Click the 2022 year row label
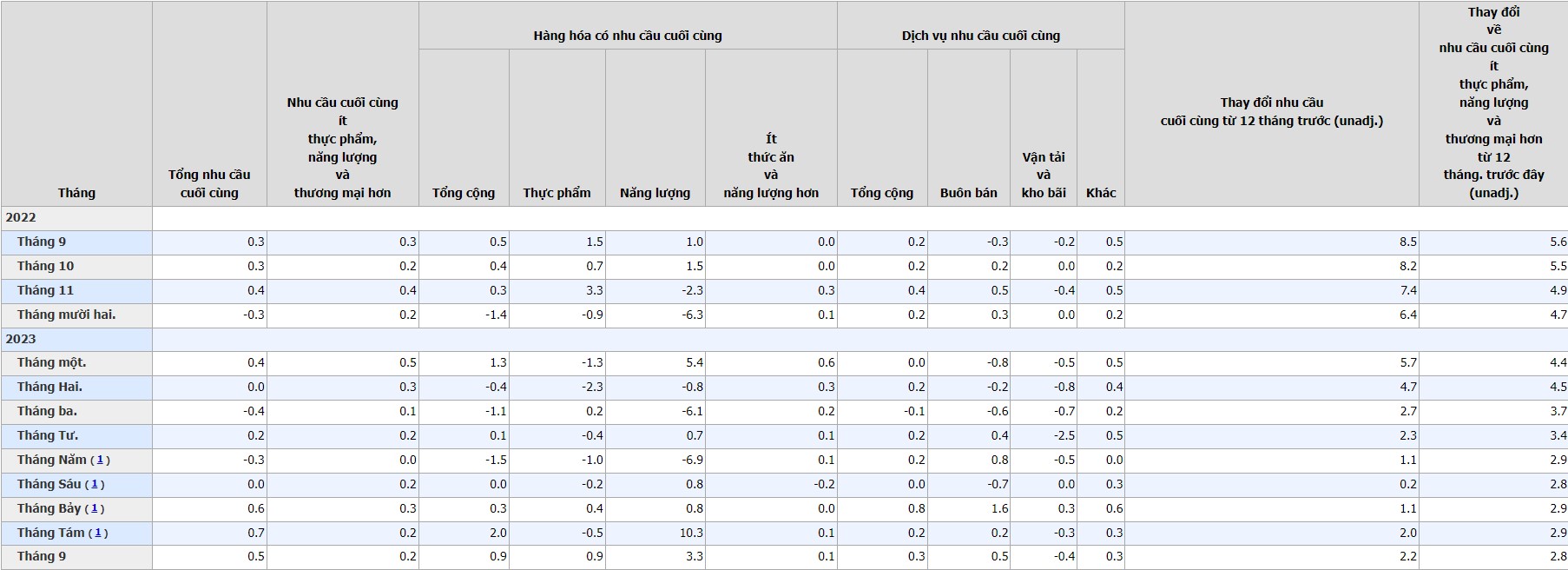1568x570 pixels. 22,218
